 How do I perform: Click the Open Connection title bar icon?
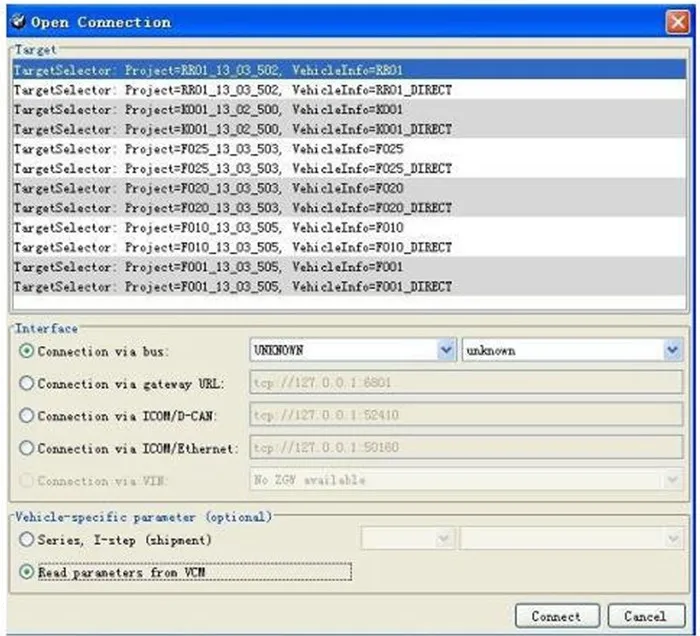click(x=18, y=21)
